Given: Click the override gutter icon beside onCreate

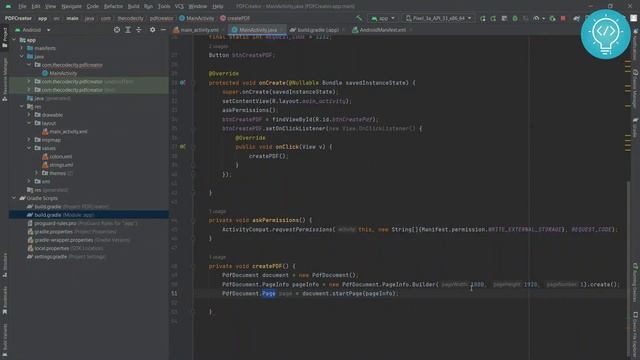Looking at the screenshot, I should (182, 82).
